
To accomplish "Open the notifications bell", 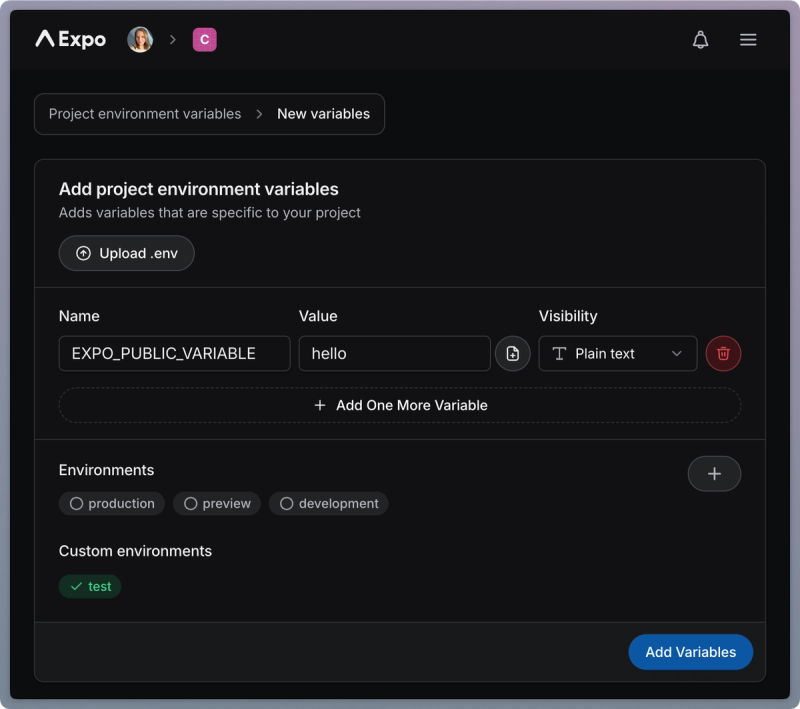I will (x=700, y=39).
